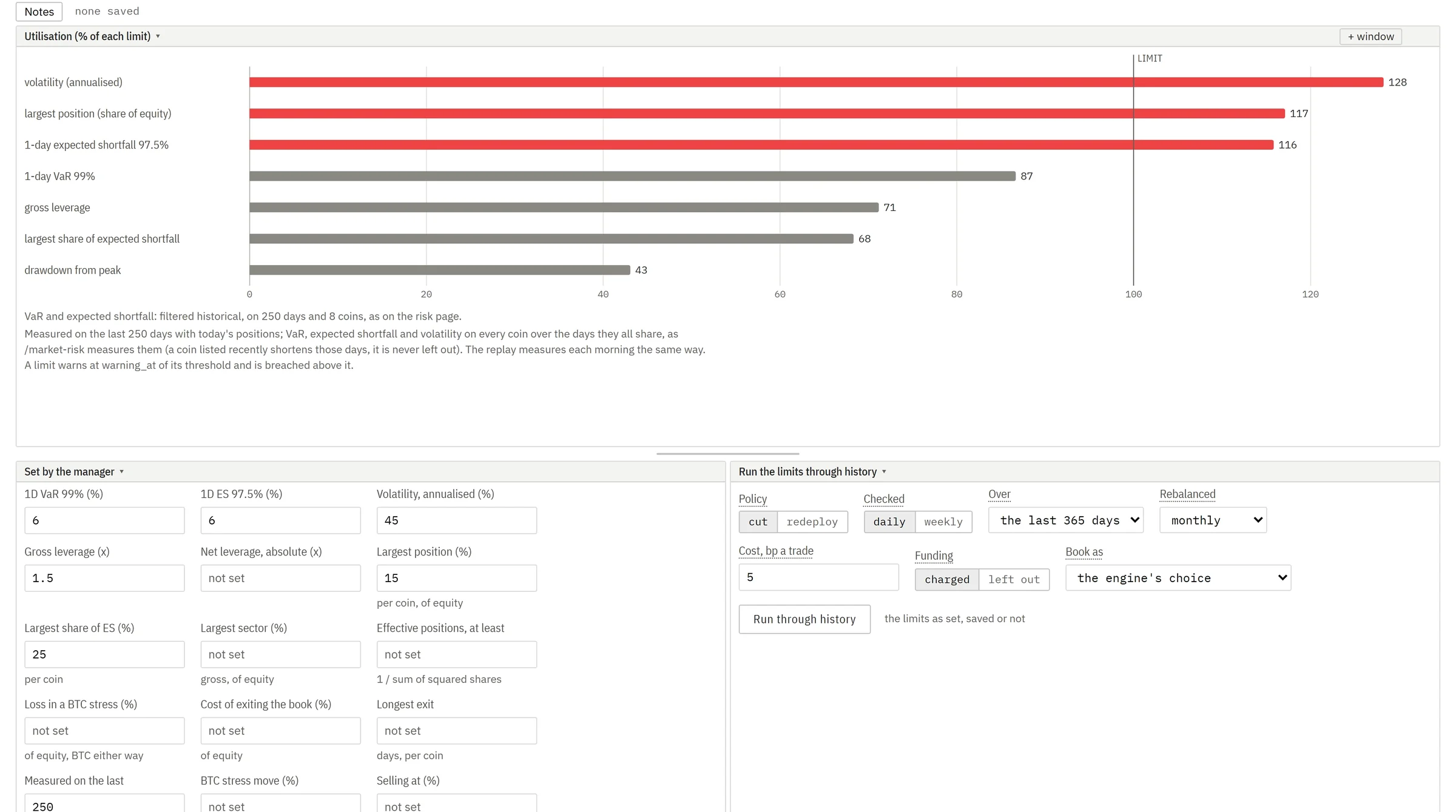This screenshot has width=1456, height=812.
Task: Click the panel divider handle
Action: (x=727, y=454)
